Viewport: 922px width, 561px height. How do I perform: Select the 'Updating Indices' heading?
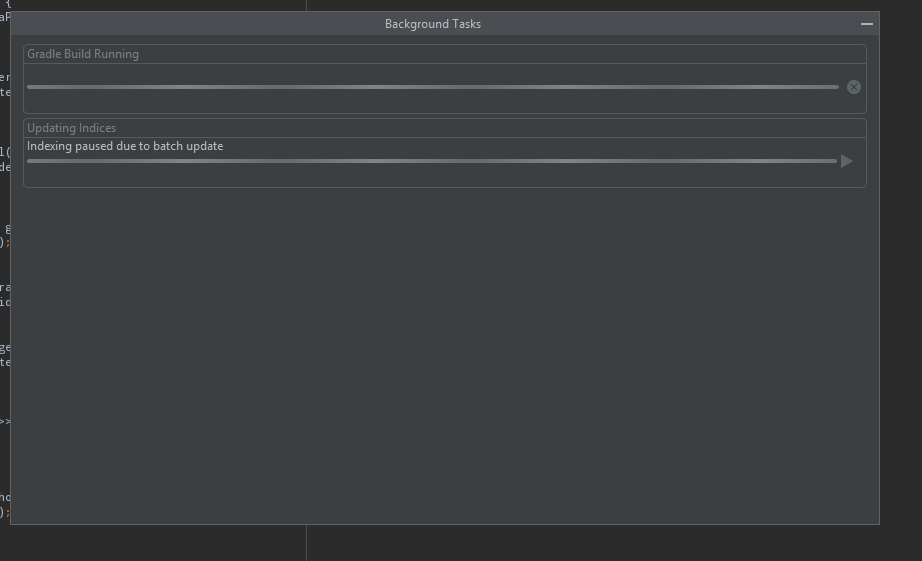[72, 128]
